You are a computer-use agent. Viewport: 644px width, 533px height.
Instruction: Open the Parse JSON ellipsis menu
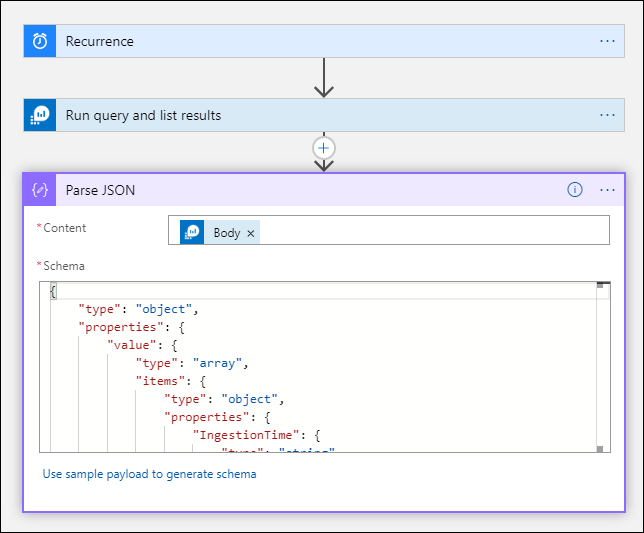(x=607, y=190)
